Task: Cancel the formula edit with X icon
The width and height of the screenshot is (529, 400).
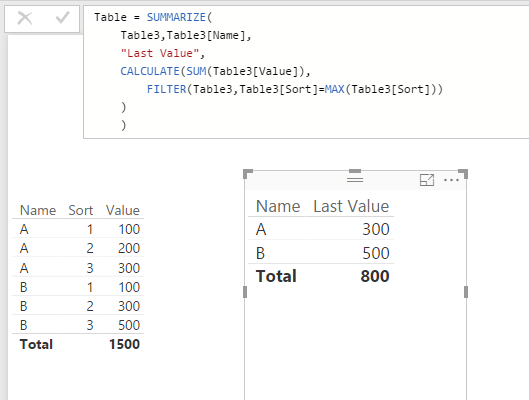Action: (25, 18)
